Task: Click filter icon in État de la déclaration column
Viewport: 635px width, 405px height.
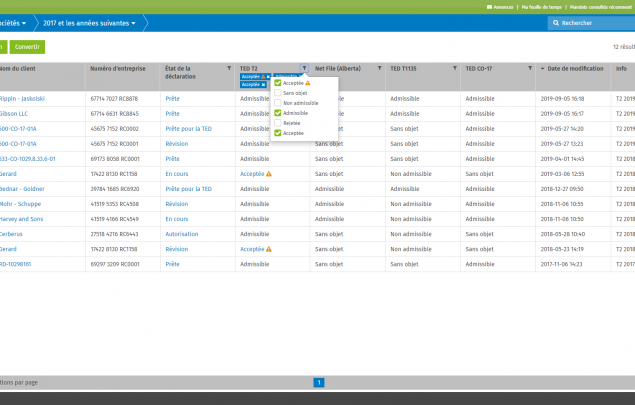Action: (229, 68)
